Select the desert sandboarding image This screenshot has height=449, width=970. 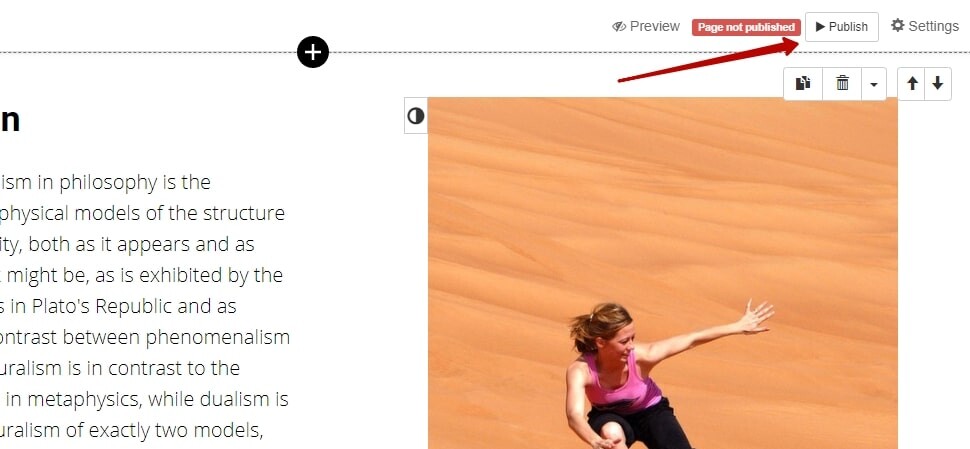(x=663, y=273)
